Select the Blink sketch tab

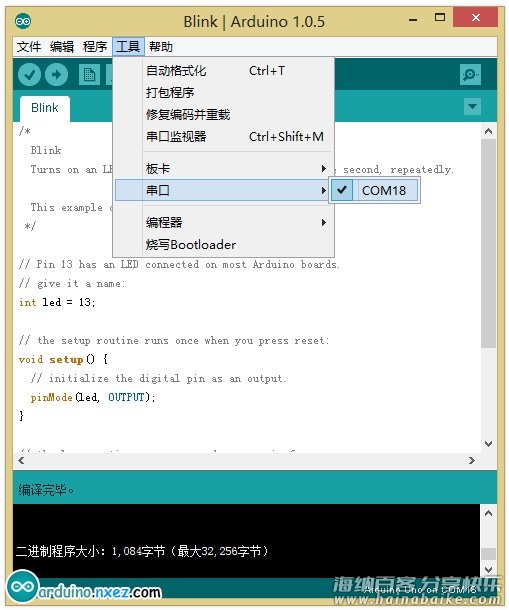(x=45, y=108)
